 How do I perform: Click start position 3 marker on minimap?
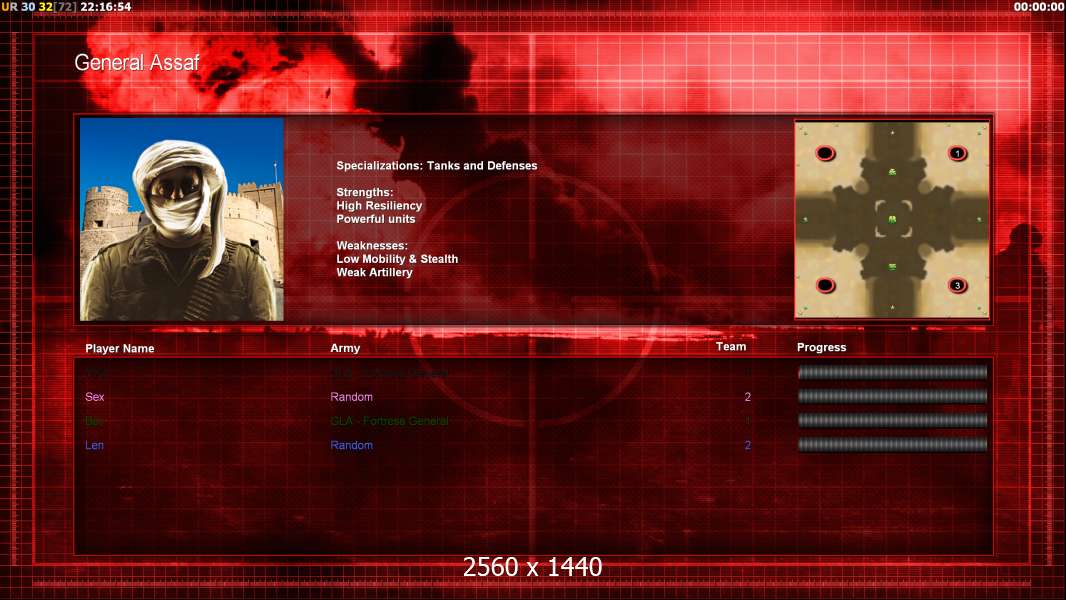click(x=957, y=285)
